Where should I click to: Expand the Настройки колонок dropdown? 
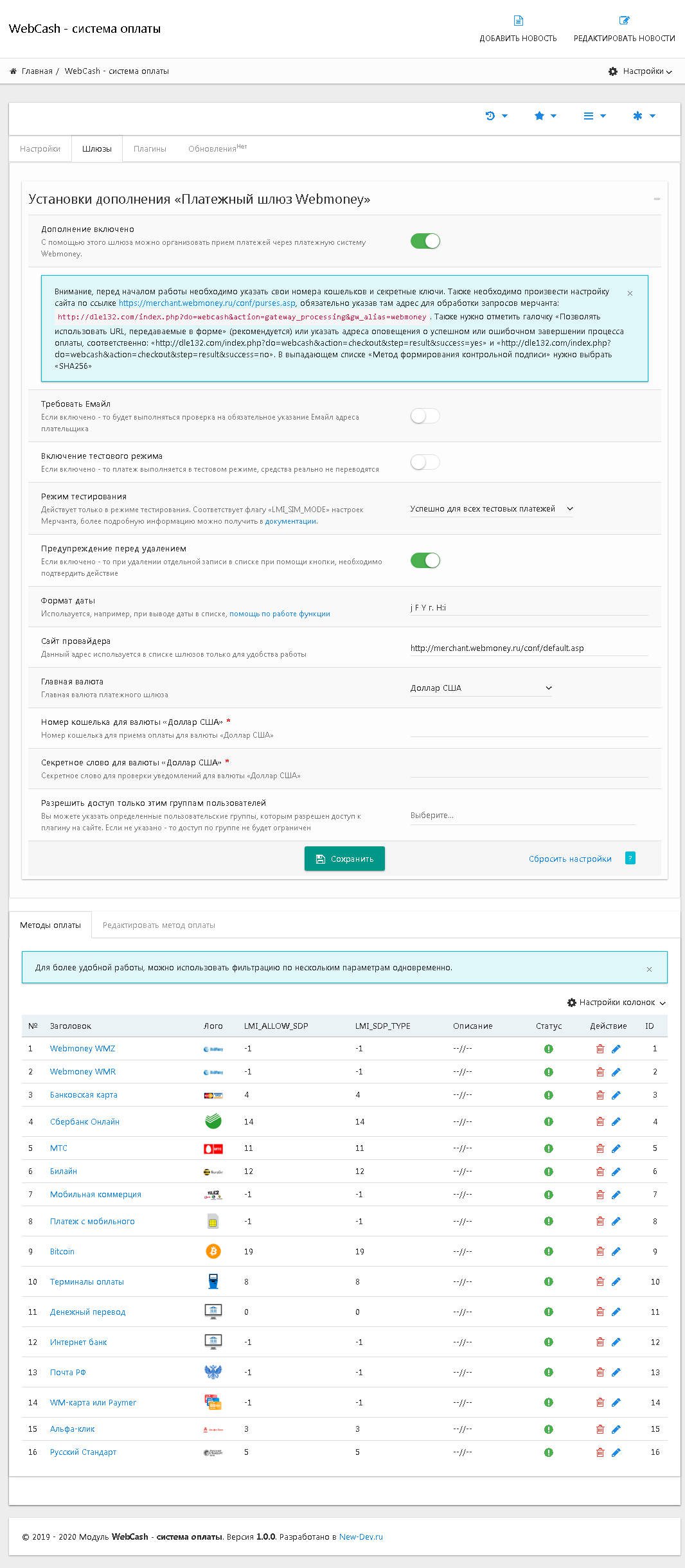coord(616,1002)
